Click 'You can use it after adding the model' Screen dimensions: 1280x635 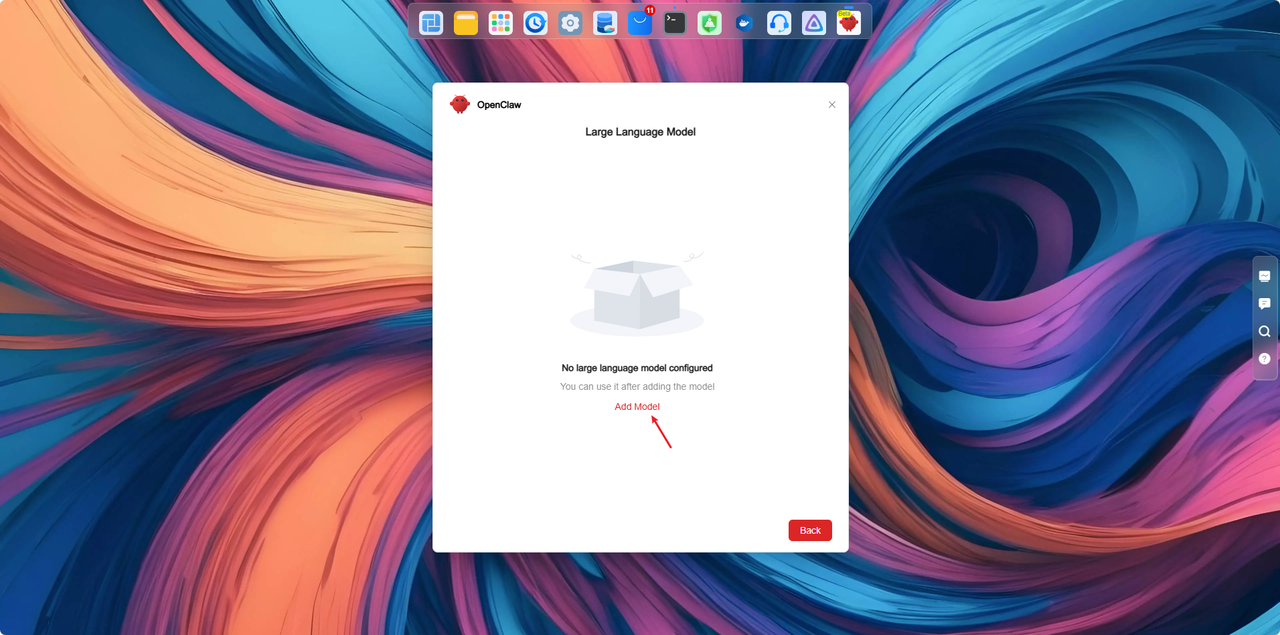coord(637,386)
